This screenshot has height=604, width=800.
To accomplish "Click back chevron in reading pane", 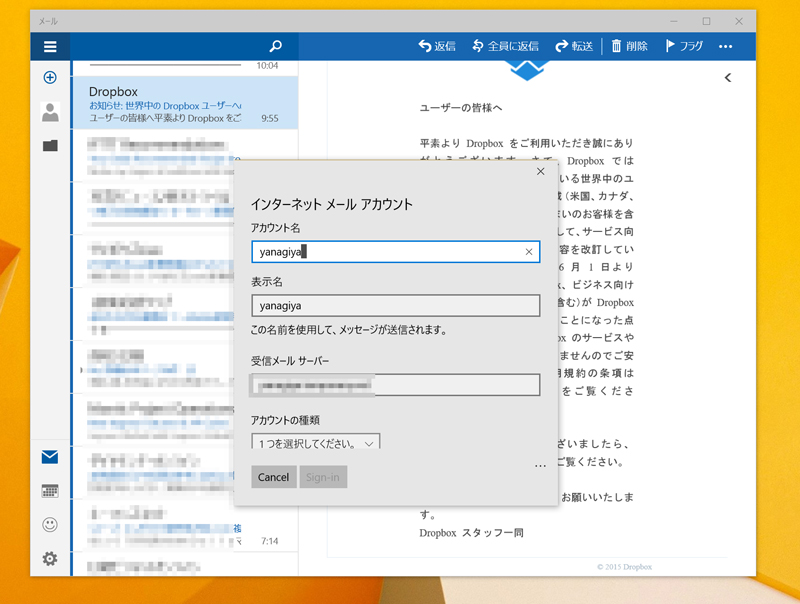I will click(x=728, y=78).
